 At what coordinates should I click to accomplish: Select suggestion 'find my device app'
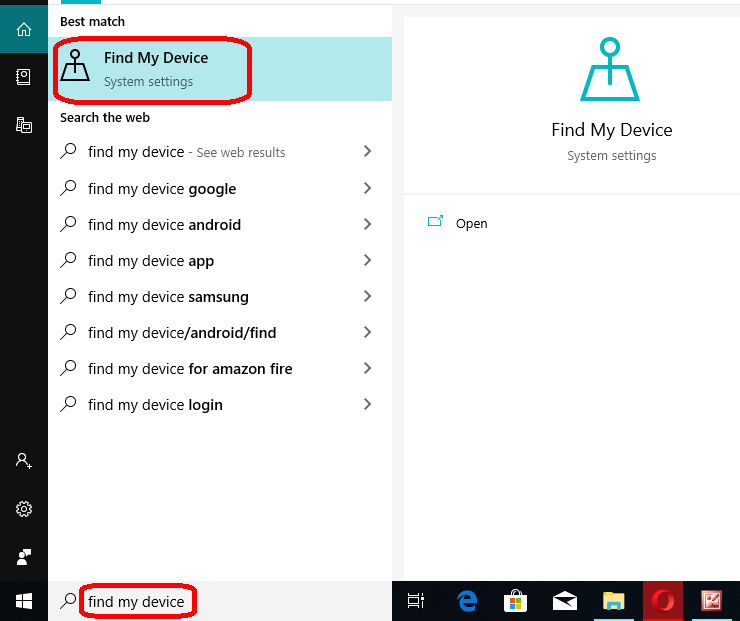pyautogui.click(x=220, y=260)
